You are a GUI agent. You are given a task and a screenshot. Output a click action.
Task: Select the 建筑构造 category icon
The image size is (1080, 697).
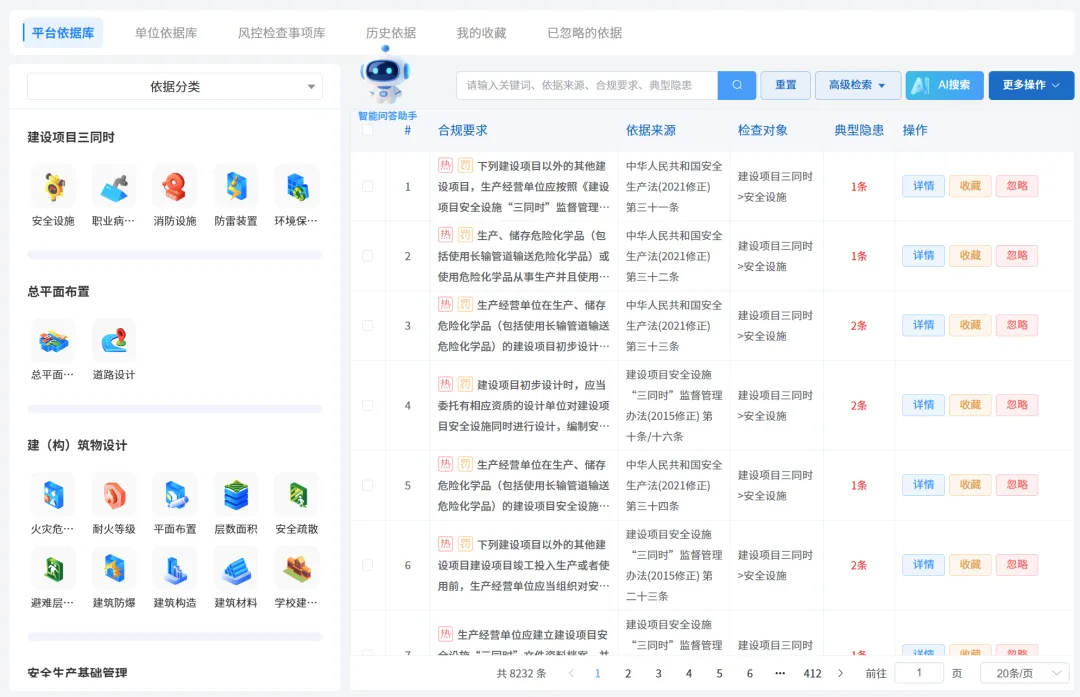click(175, 569)
